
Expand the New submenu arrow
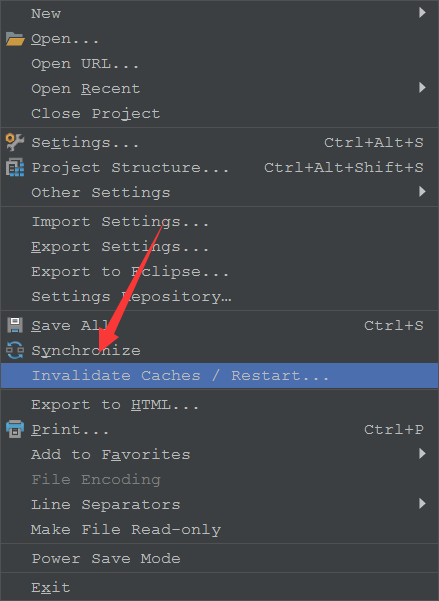point(422,13)
